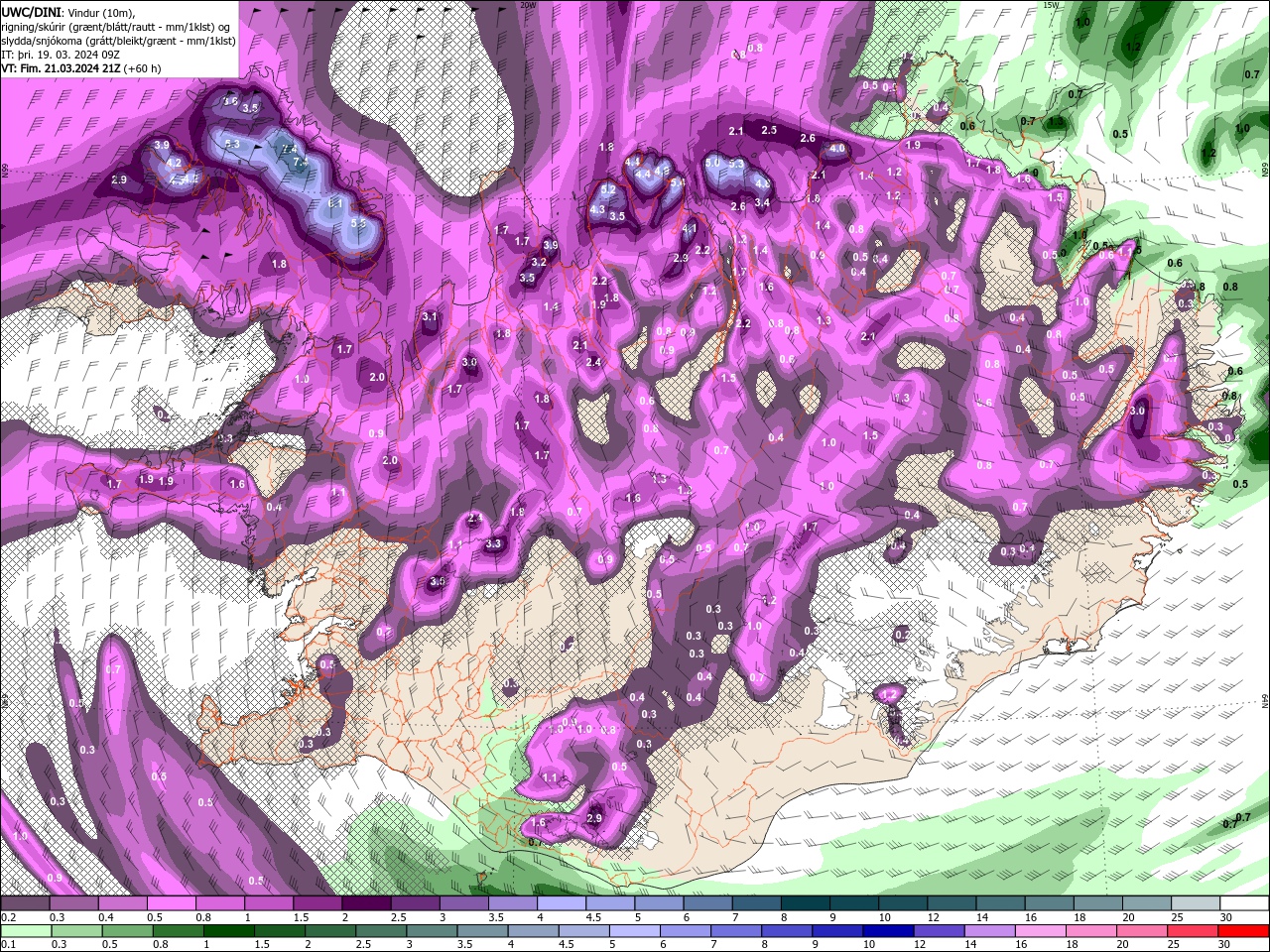The height and width of the screenshot is (952, 1270).
Task: Select the 5.0 snowfall value label
Action: click(712, 163)
